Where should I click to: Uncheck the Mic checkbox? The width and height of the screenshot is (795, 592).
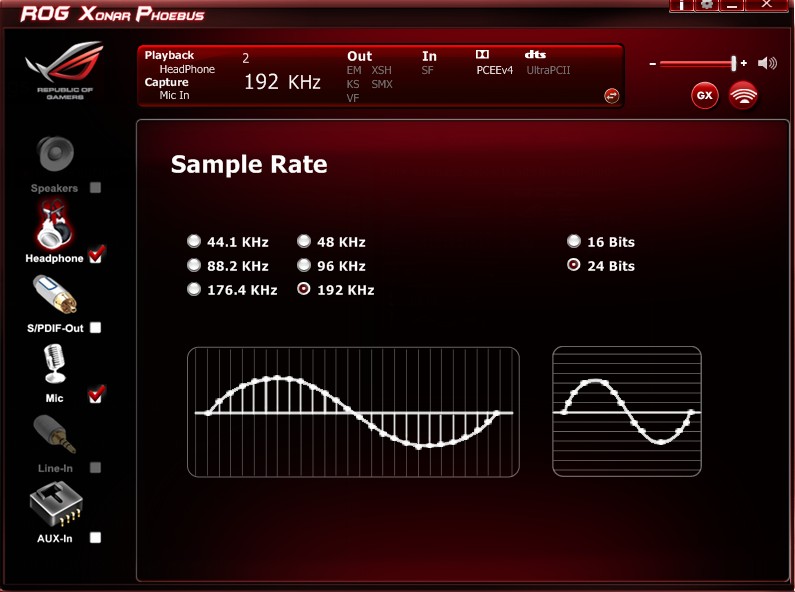coord(96,395)
